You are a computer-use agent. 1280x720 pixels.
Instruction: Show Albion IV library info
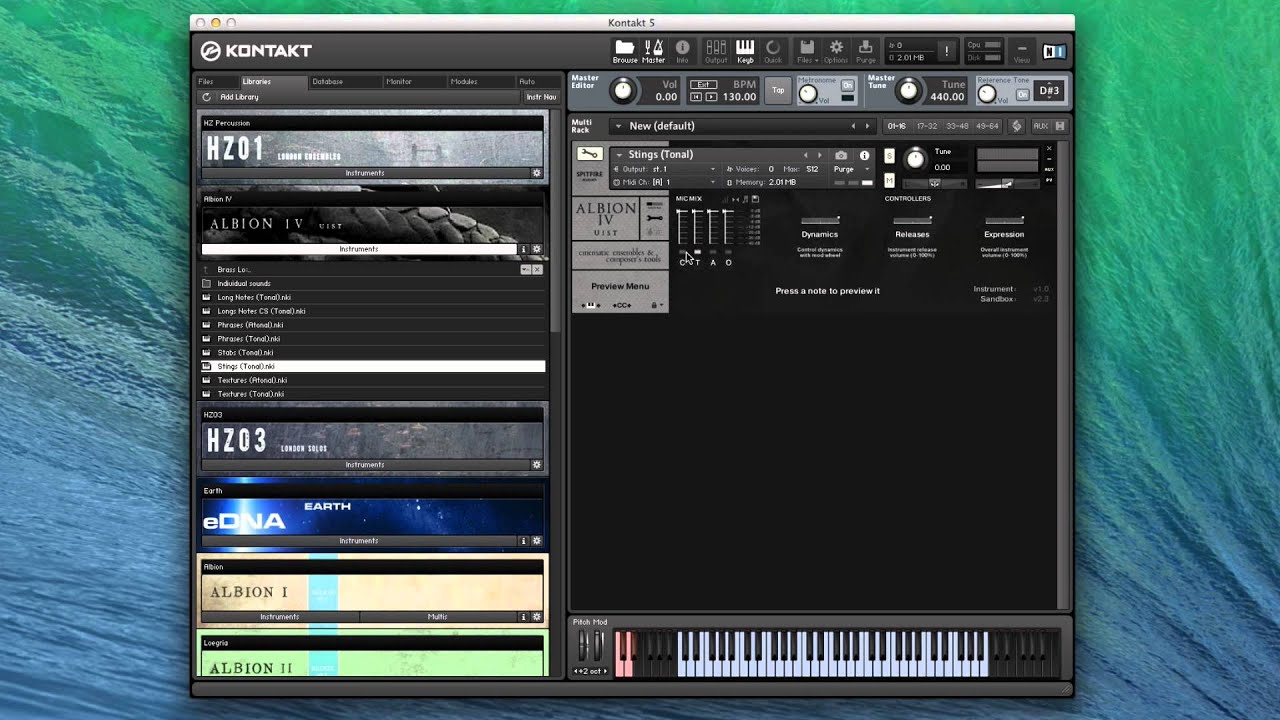click(524, 249)
